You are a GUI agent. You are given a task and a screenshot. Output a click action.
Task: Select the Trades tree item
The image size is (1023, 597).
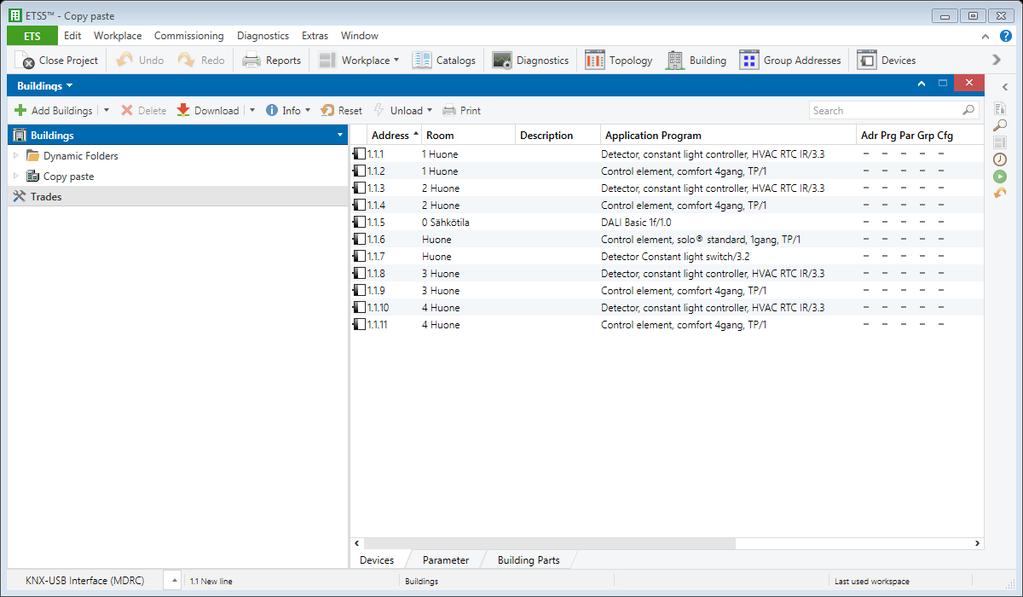click(178, 196)
